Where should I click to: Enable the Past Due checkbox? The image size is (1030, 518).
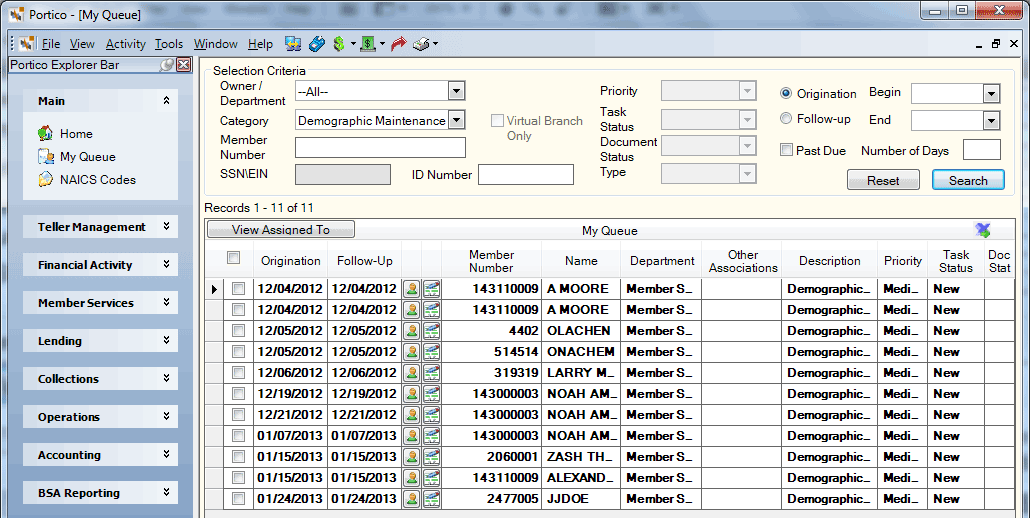click(x=786, y=150)
